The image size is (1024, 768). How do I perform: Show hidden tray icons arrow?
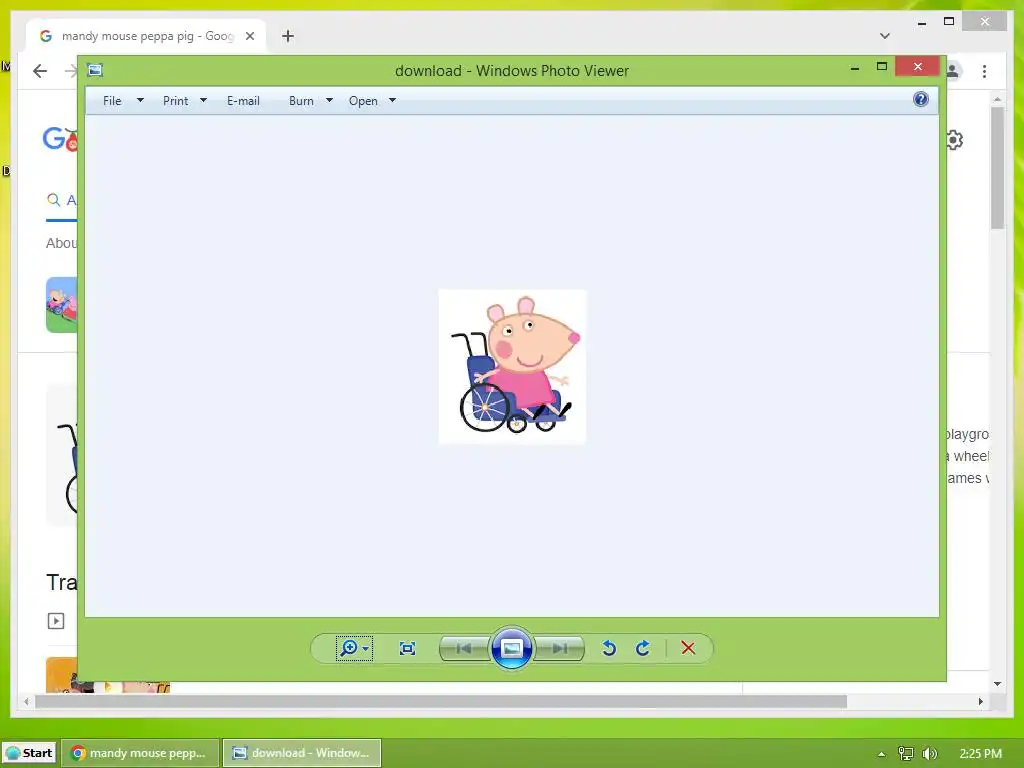(882, 754)
